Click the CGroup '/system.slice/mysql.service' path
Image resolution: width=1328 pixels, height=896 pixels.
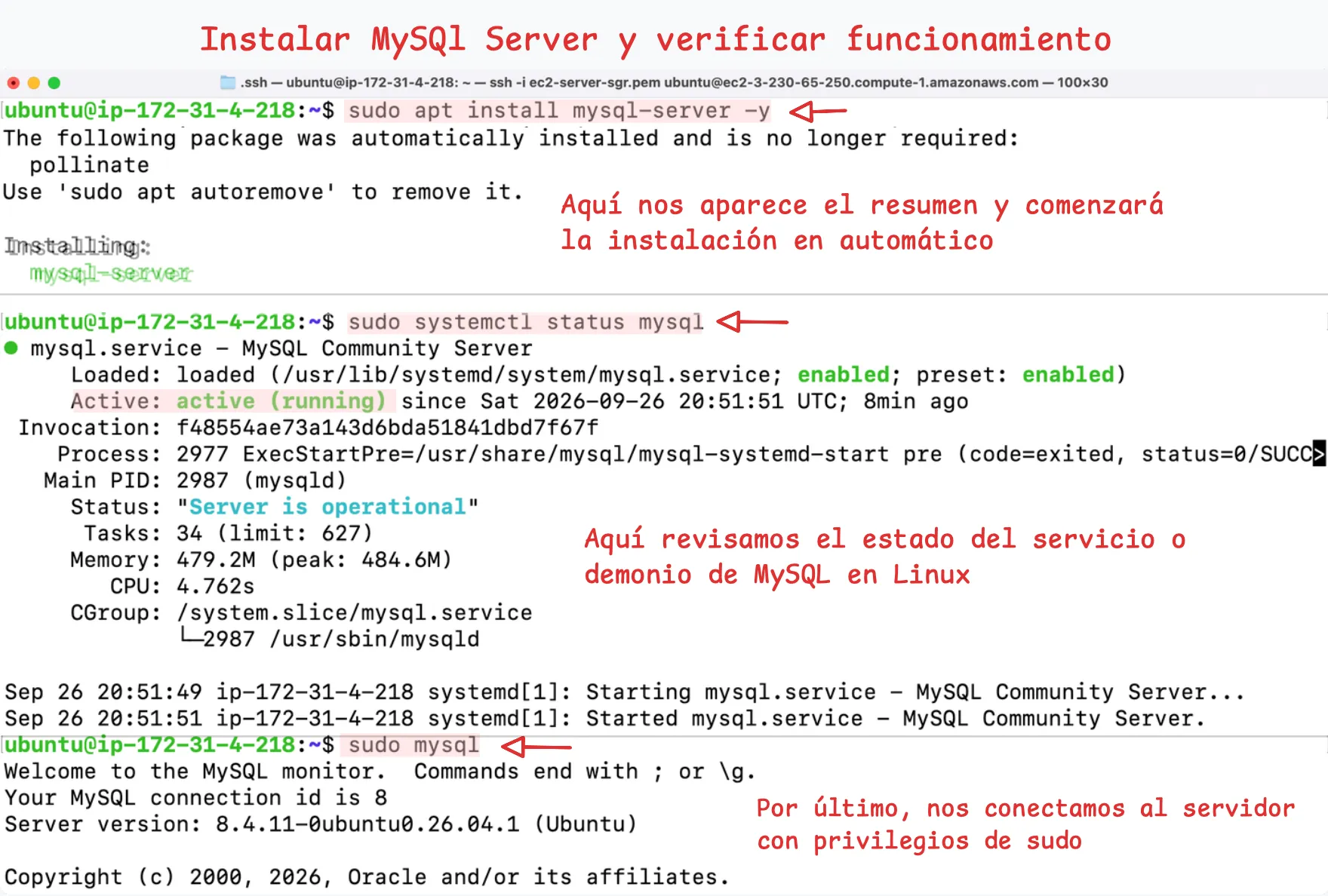(x=354, y=612)
